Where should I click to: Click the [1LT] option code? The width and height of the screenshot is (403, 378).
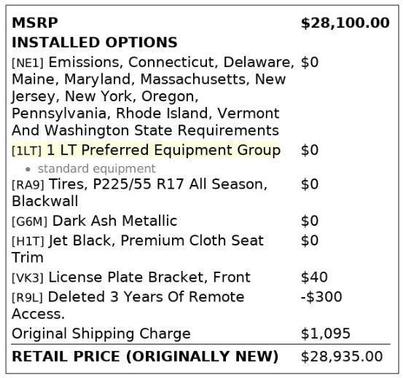click(27, 151)
